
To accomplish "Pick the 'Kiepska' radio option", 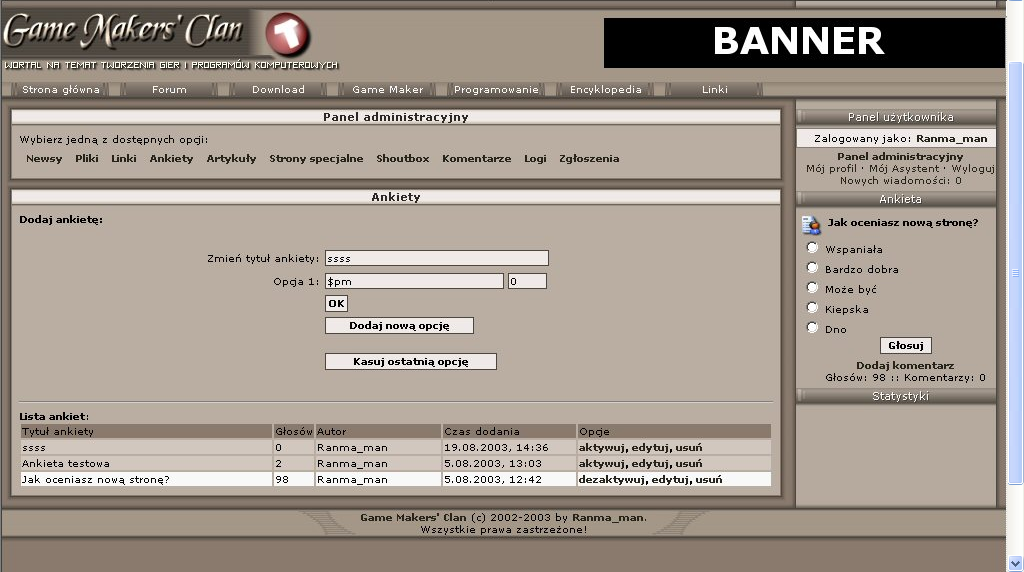I will click(813, 308).
